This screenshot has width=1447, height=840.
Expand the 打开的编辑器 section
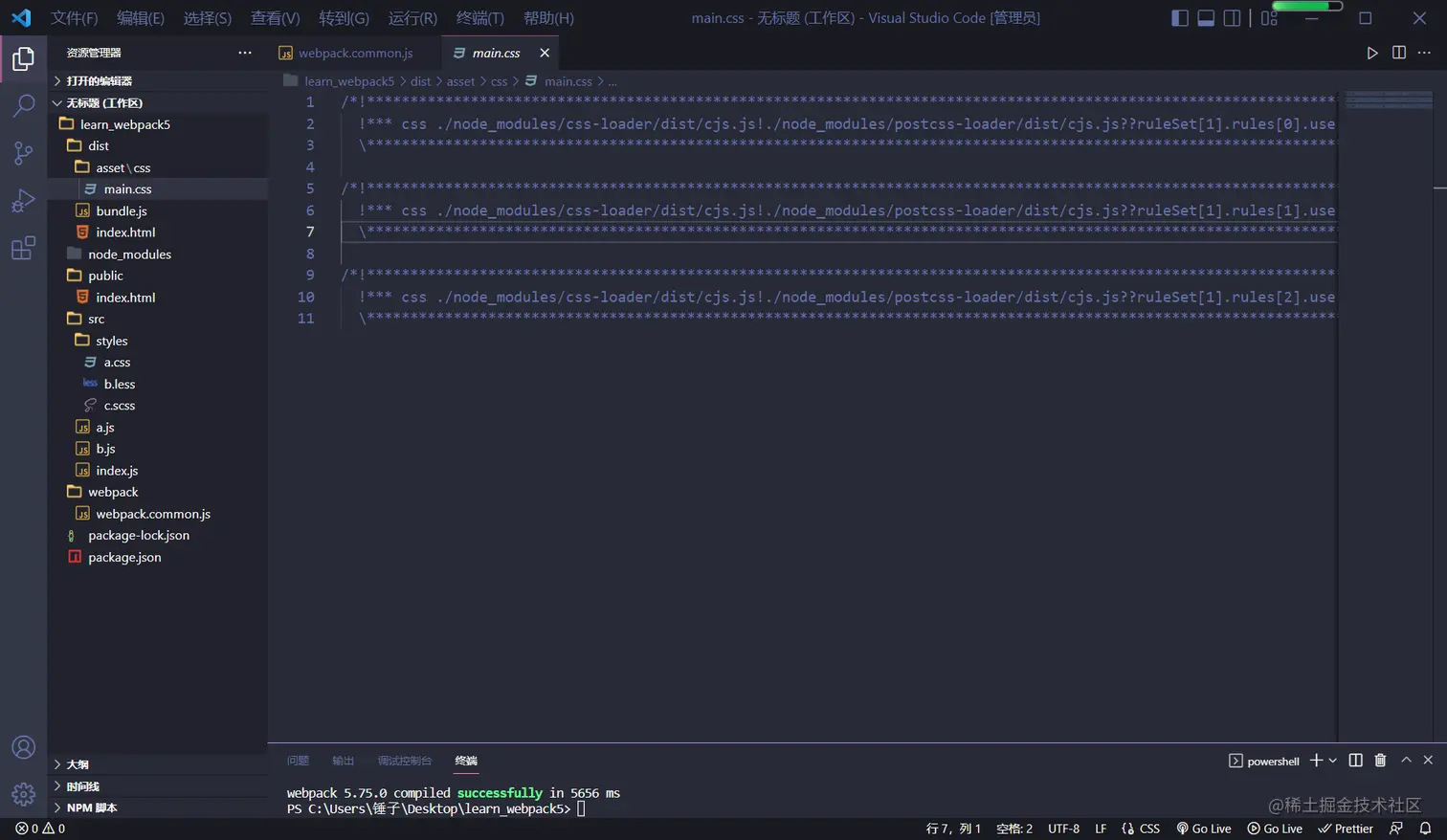[x=158, y=81]
